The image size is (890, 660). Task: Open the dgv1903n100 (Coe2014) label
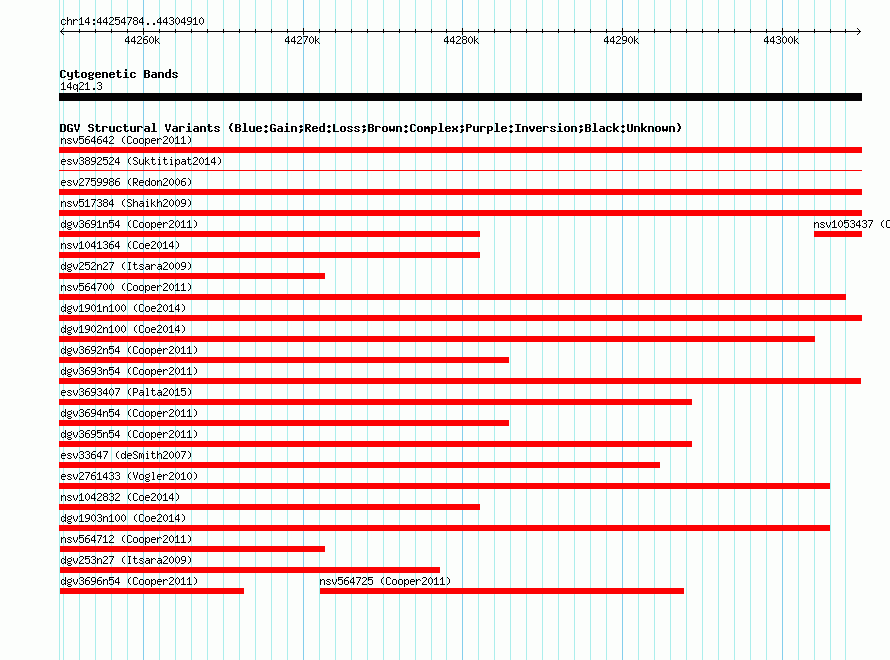tap(123, 518)
